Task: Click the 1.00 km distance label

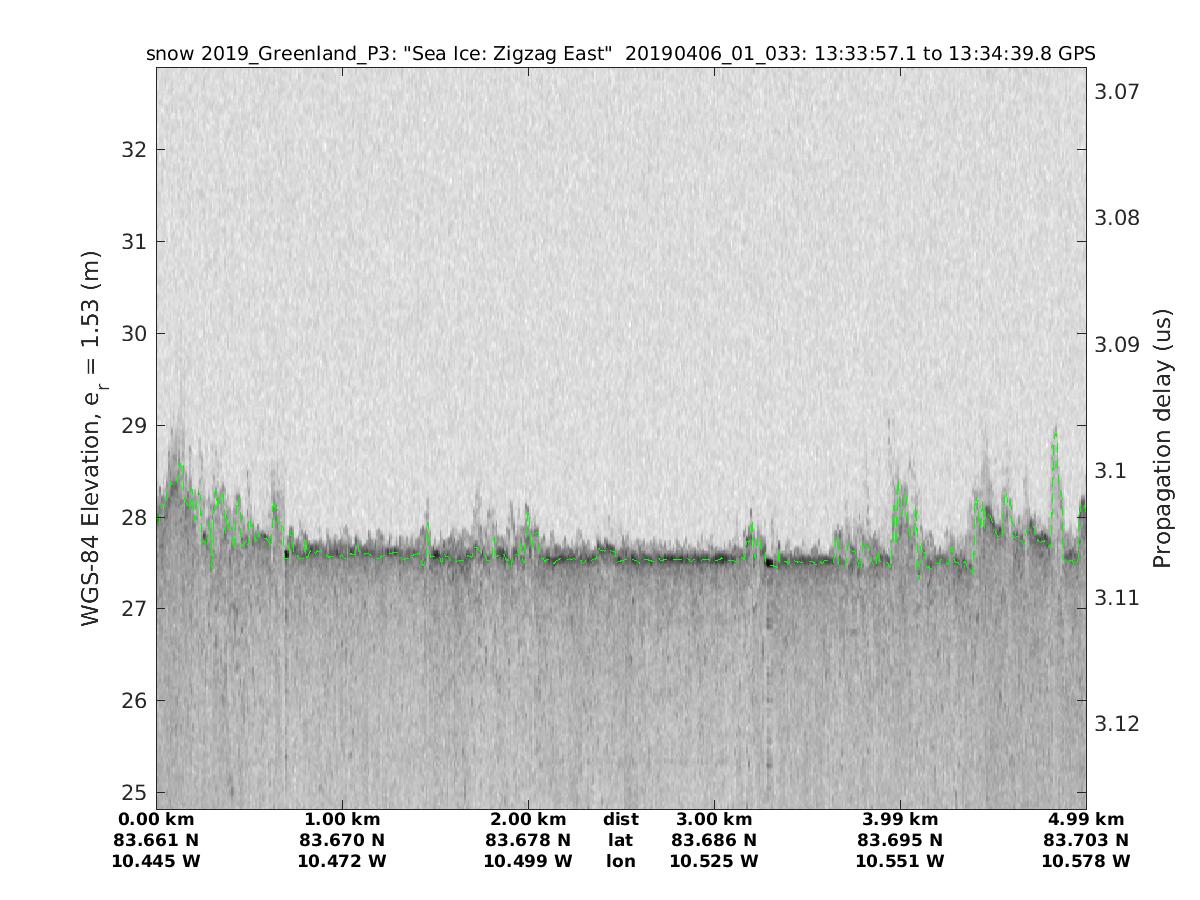Action: click(x=342, y=819)
